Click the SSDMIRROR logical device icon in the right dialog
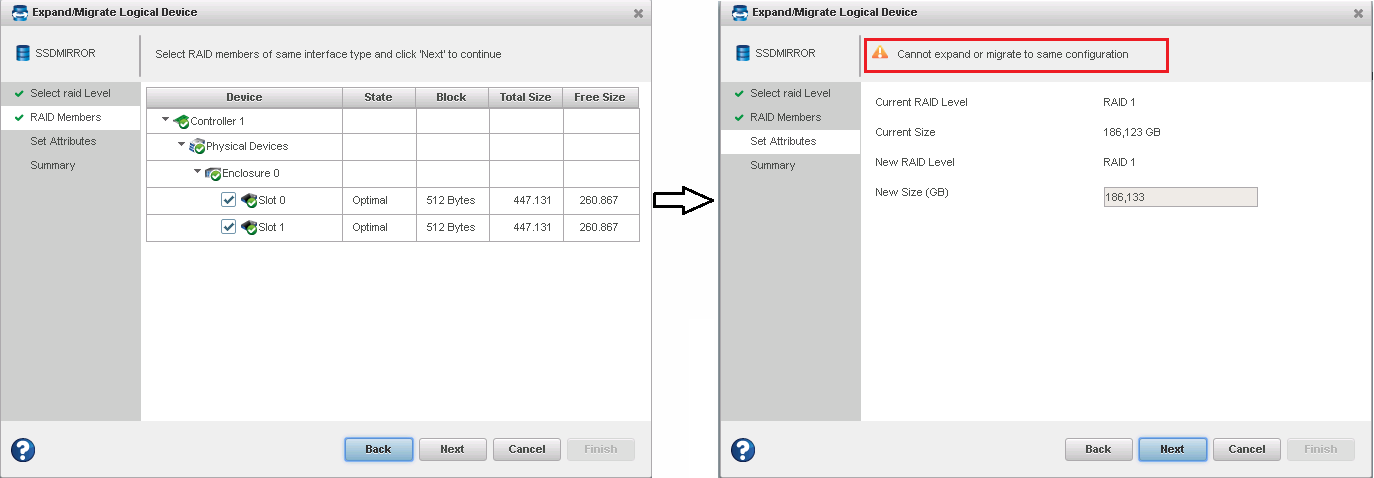Image resolution: width=1374 pixels, height=478 pixels. point(742,53)
